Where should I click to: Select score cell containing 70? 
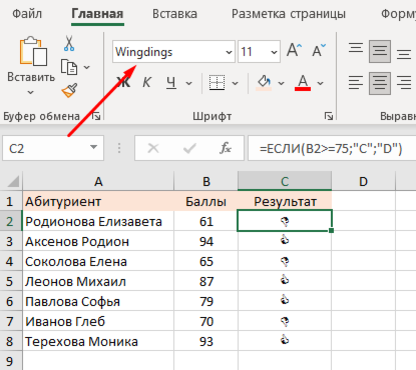tap(206, 321)
